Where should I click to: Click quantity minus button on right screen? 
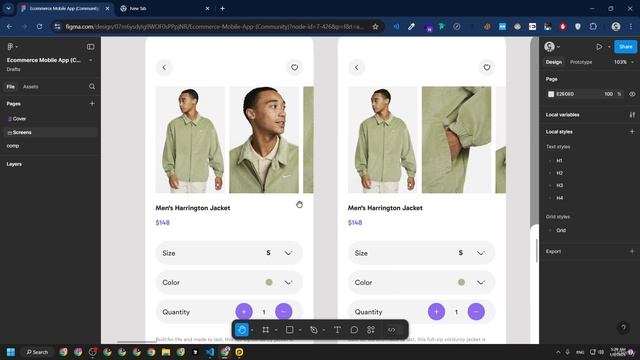(x=476, y=312)
